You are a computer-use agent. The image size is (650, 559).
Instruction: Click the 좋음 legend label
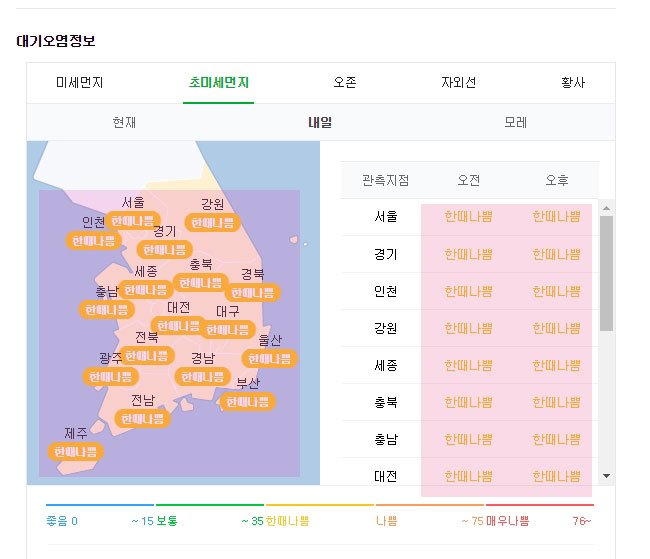tap(57, 521)
